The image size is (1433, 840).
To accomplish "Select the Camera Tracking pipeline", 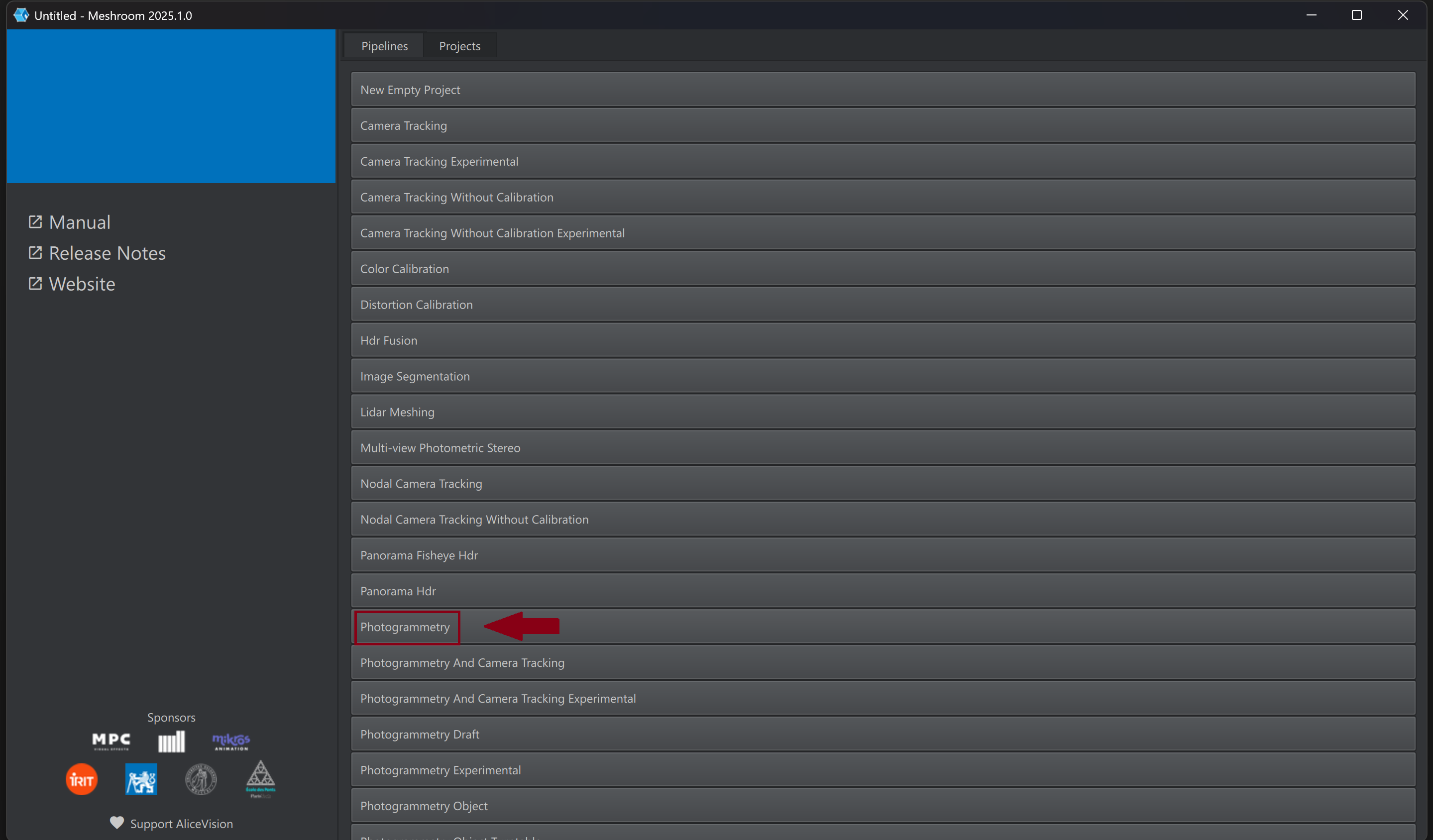I will 882,125.
